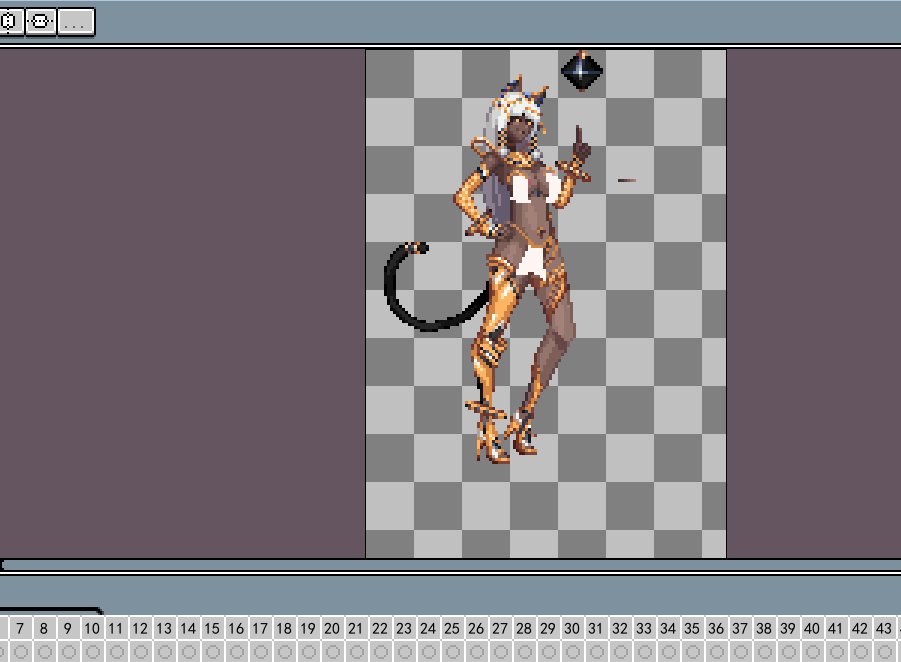Click frame number 24
Screen dimensions: 901x662
pyautogui.click(x=428, y=628)
